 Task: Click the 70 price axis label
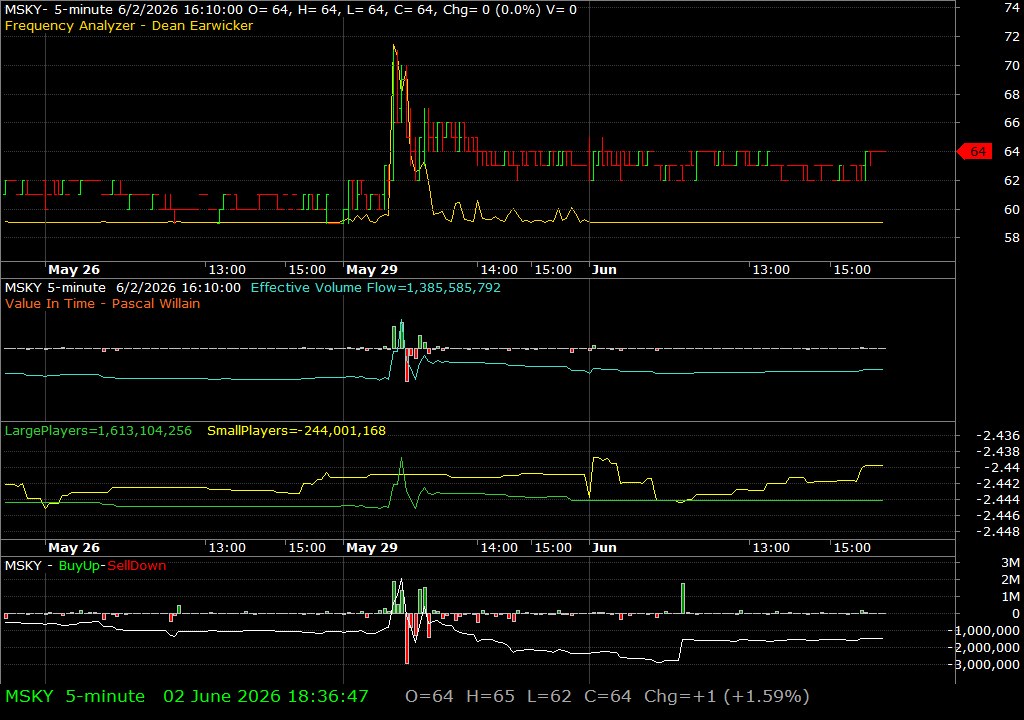[1012, 65]
